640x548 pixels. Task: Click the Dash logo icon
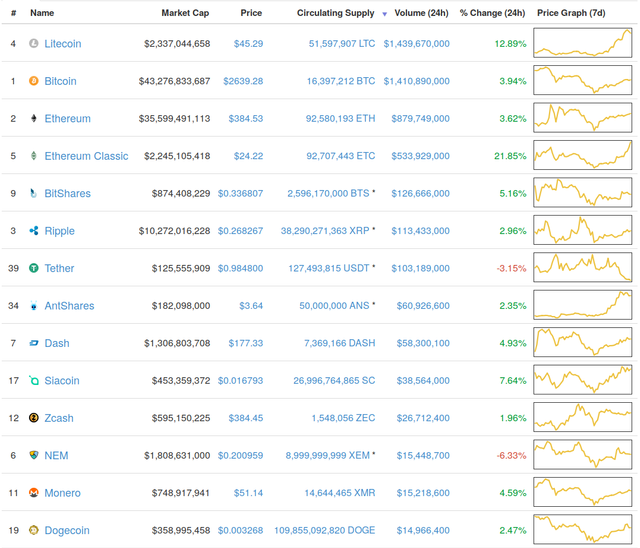pos(34,343)
